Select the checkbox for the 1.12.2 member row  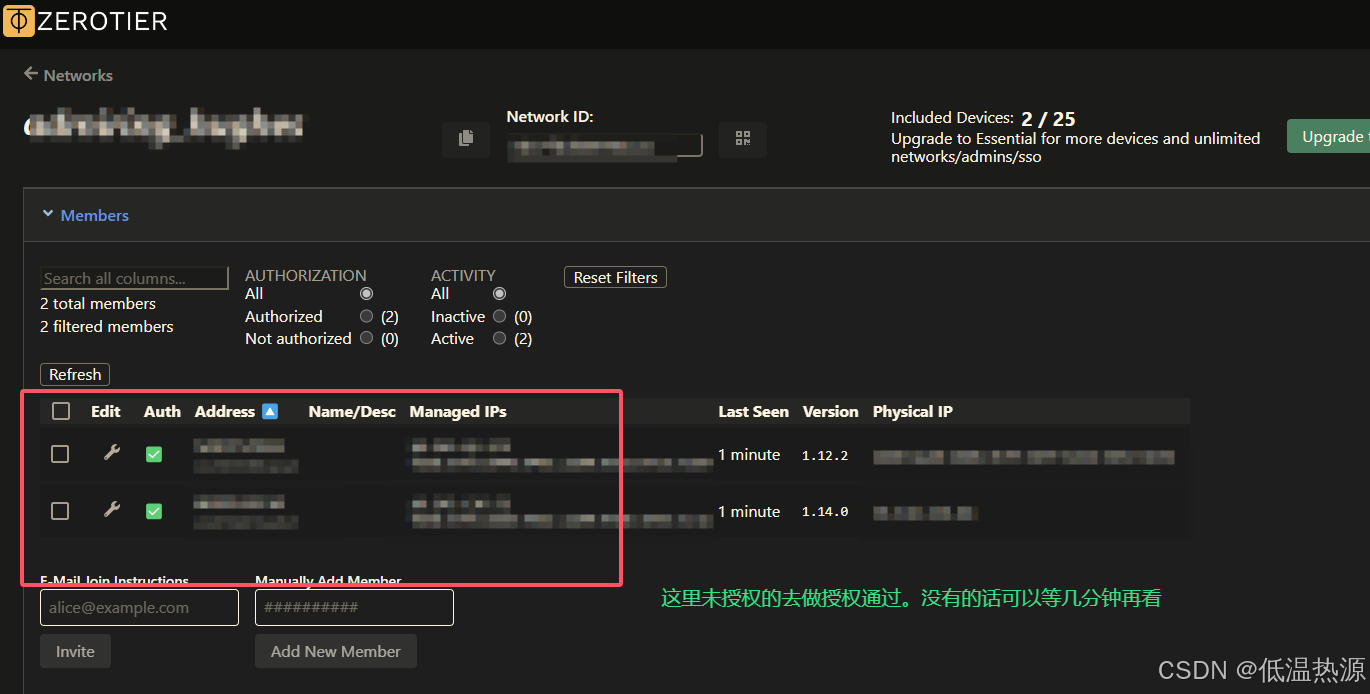click(60, 454)
